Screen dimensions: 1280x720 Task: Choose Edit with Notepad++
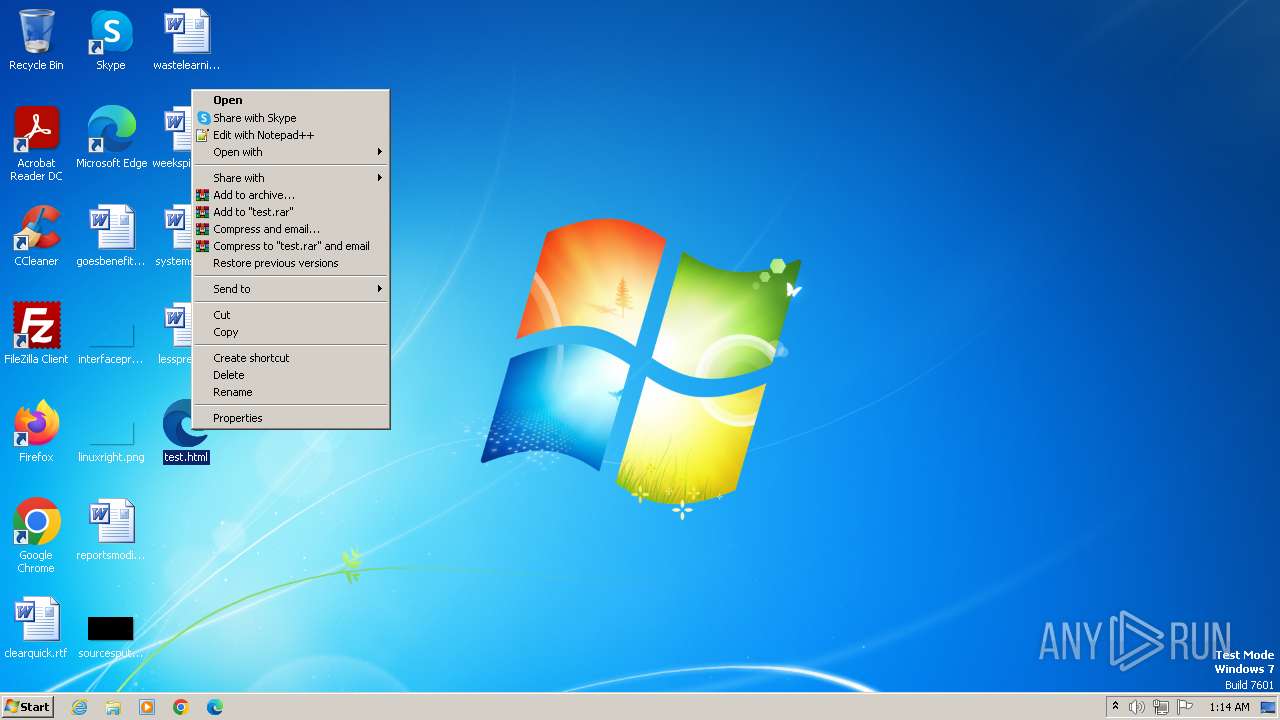291,135
